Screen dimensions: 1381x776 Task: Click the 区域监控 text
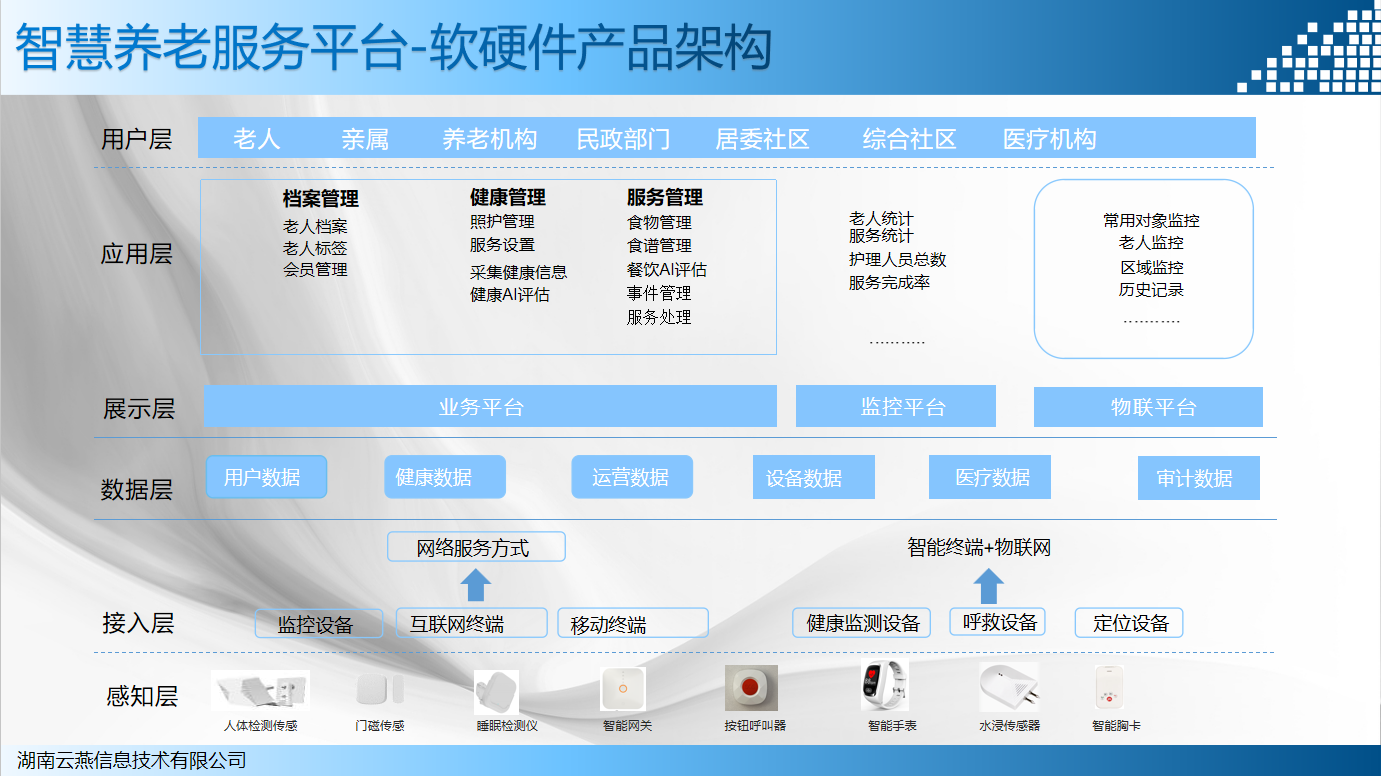[1151, 267]
